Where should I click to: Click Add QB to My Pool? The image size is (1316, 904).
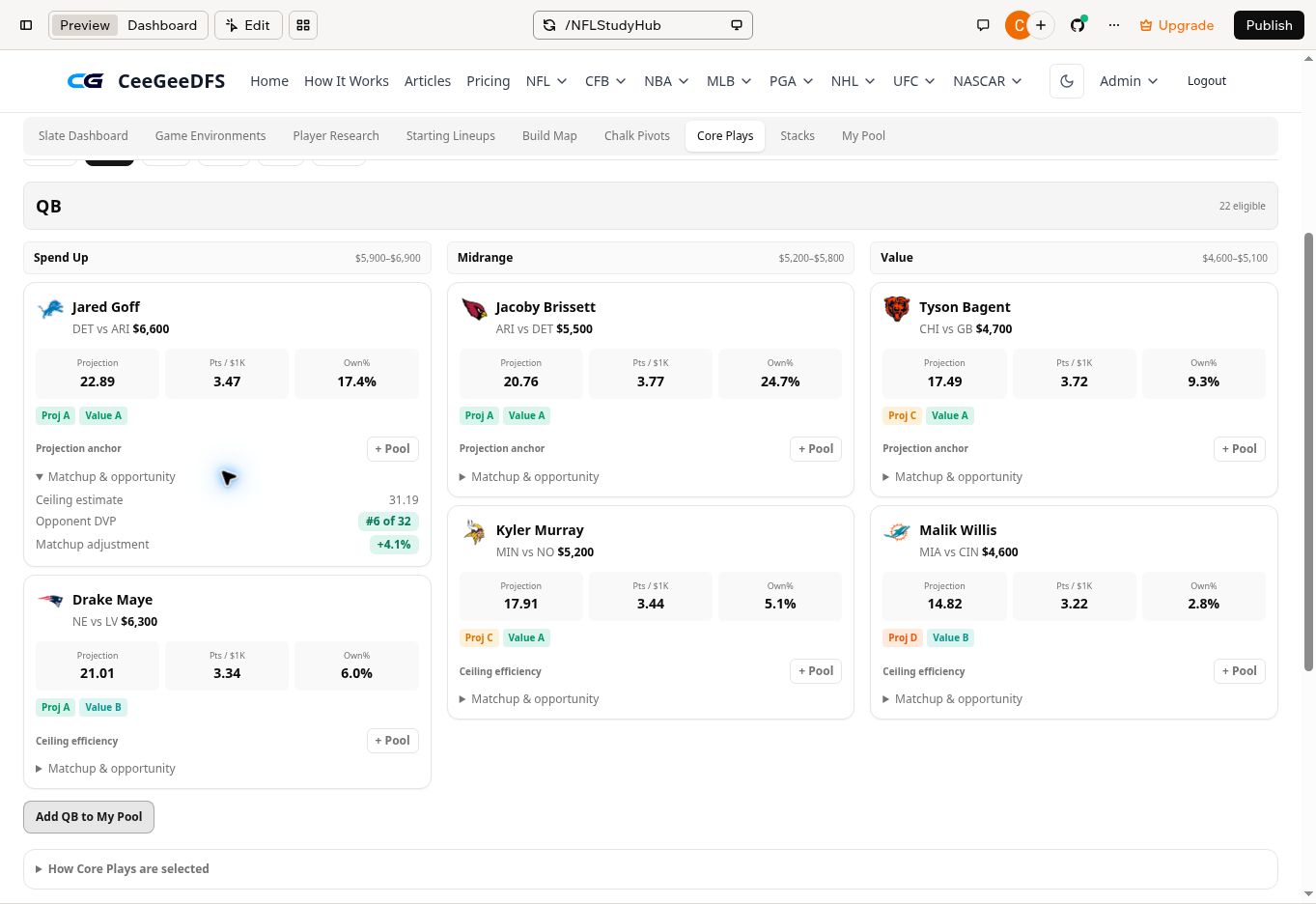pos(89,817)
